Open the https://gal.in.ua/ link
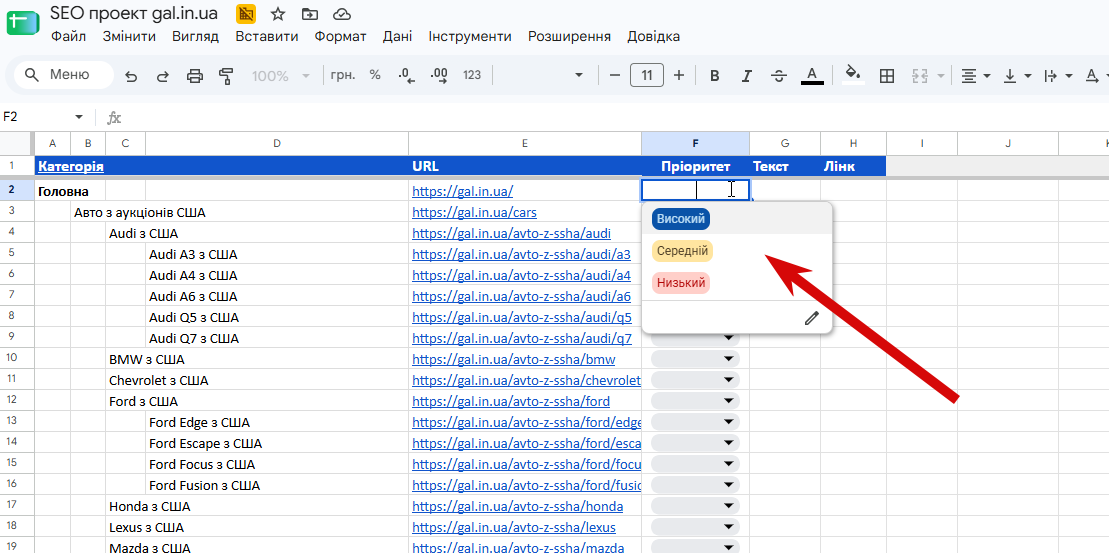The image size is (1109, 553). pyautogui.click(x=463, y=191)
